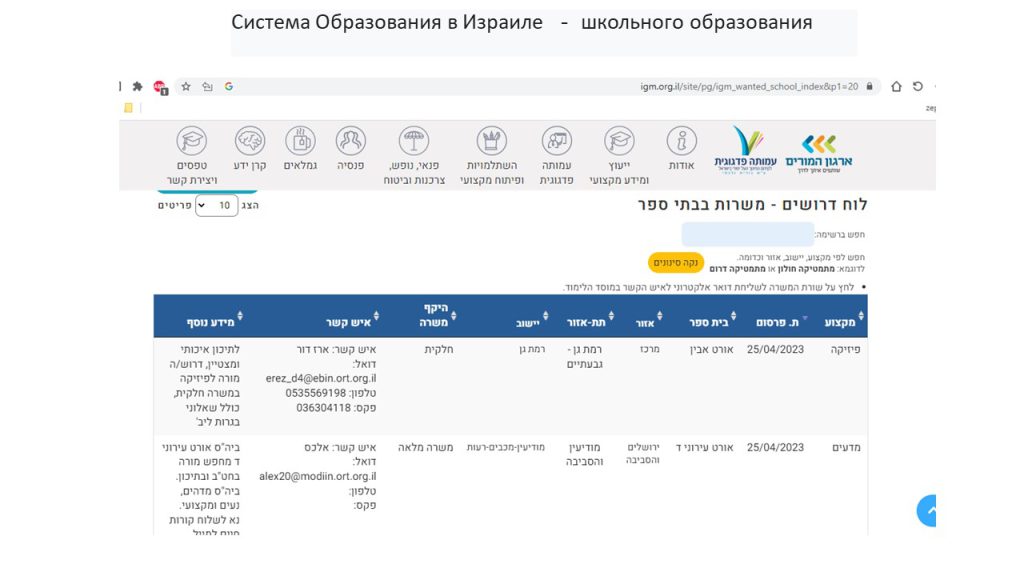
Task: Sort table by ת. פרסום column
Action: click(778, 323)
